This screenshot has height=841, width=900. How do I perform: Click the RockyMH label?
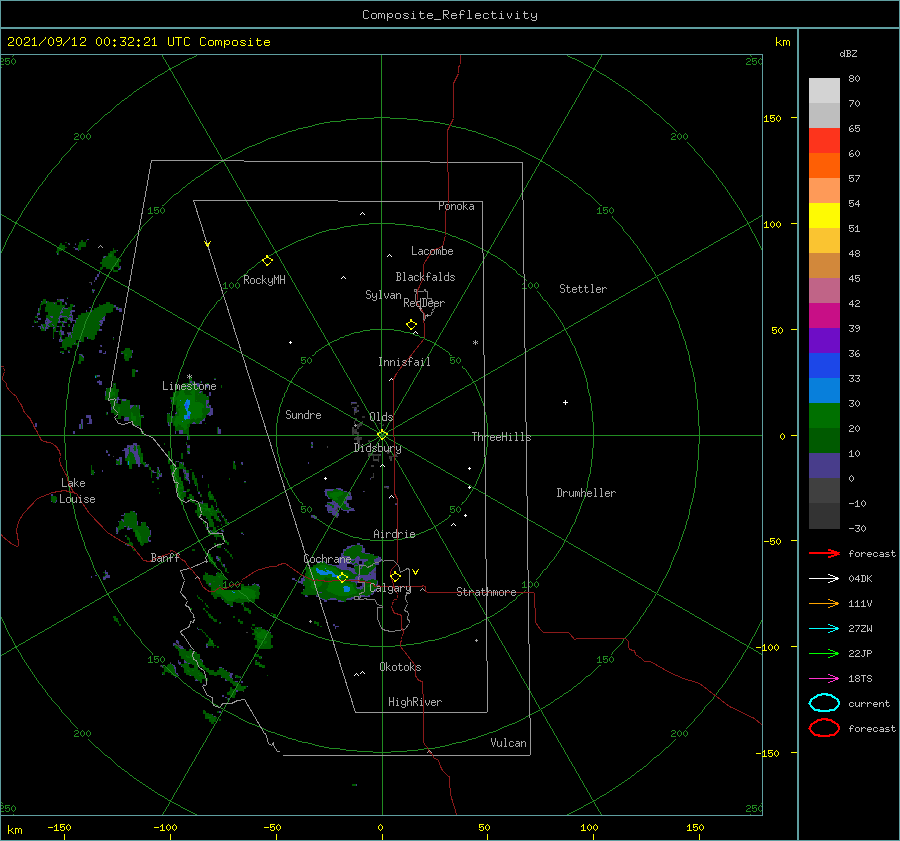[264, 280]
